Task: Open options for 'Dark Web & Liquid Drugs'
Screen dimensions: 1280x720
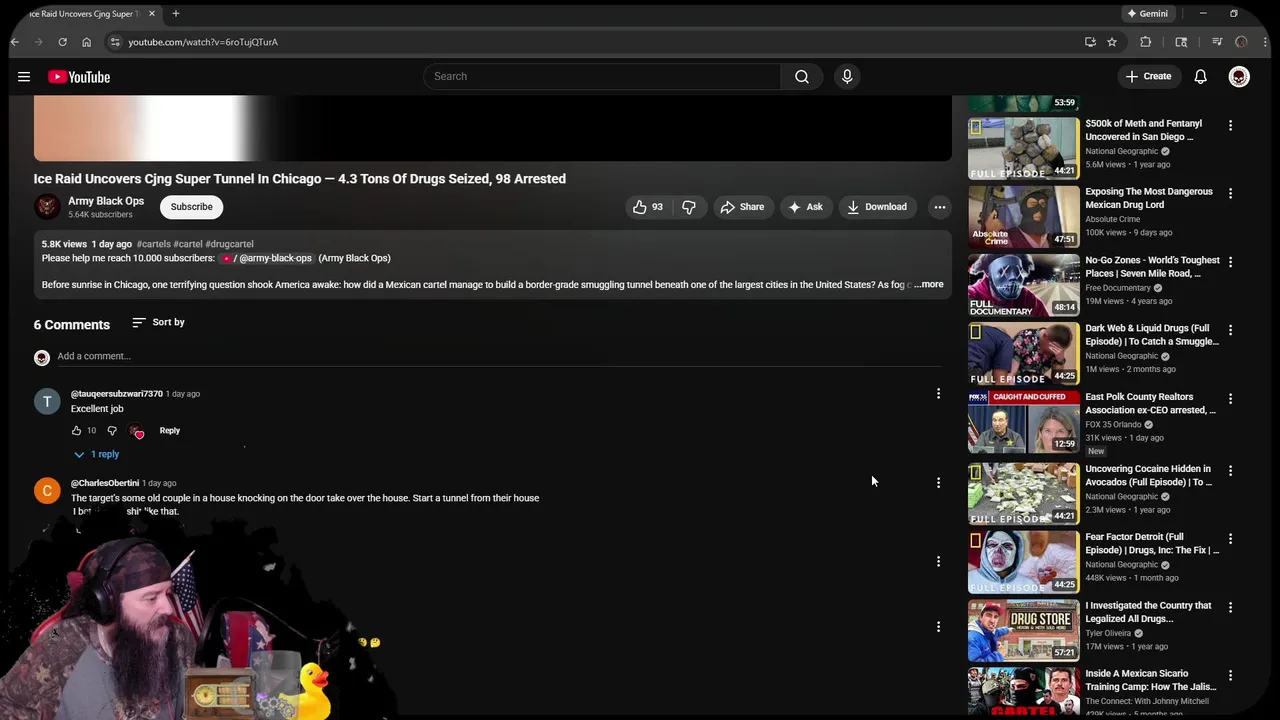Action: point(1230,330)
